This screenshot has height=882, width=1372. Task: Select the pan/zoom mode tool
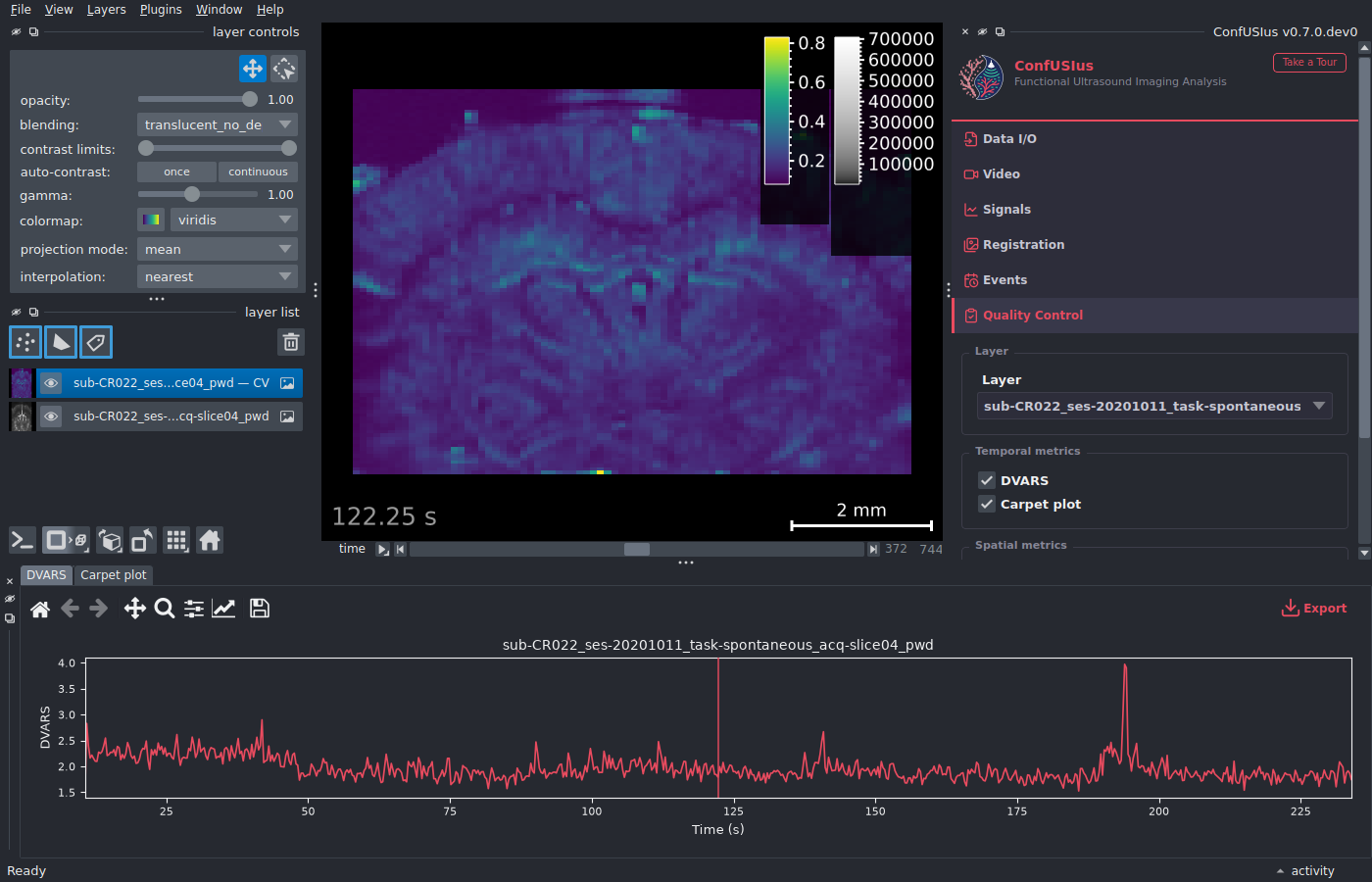(x=253, y=69)
